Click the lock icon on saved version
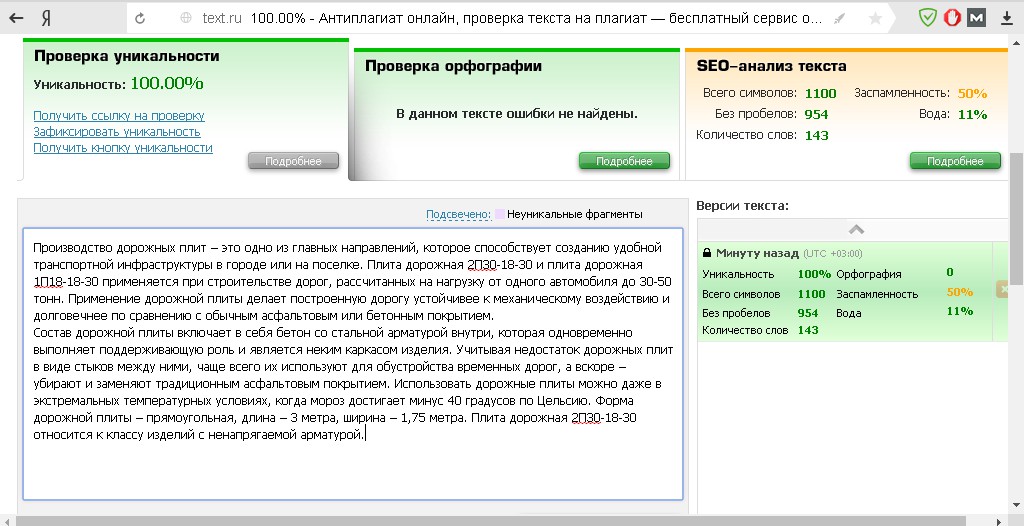The height and width of the screenshot is (526, 1024). pos(707,253)
